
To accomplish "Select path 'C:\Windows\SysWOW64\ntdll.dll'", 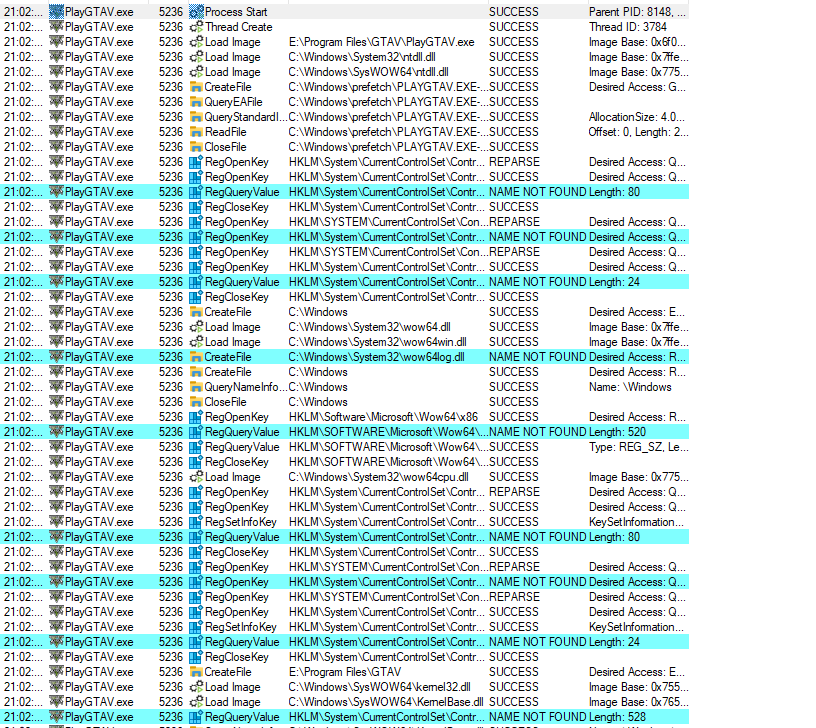I will tap(368, 72).
